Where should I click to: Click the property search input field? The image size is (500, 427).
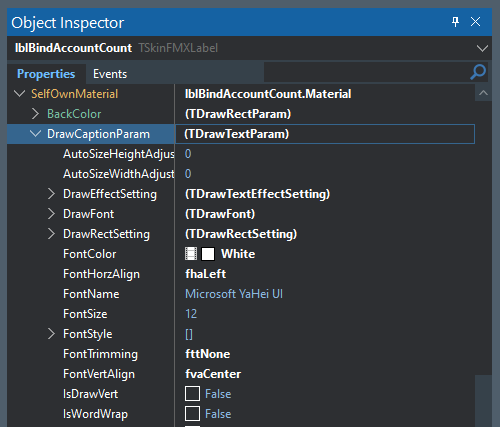(x=367, y=72)
